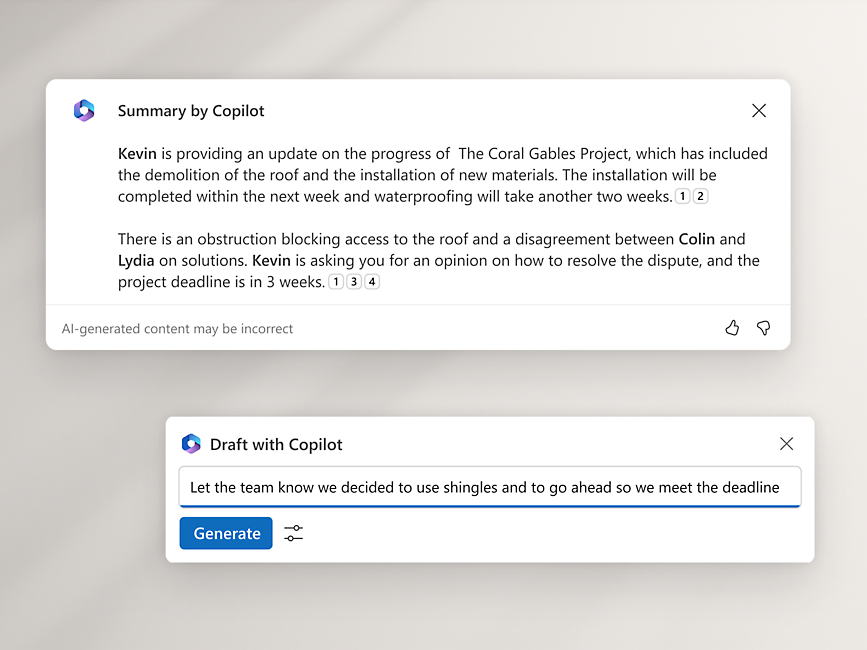The height and width of the screenshot is (650, 867).
Task: Open citation 3 in the second paragraph
Action: 354,281
